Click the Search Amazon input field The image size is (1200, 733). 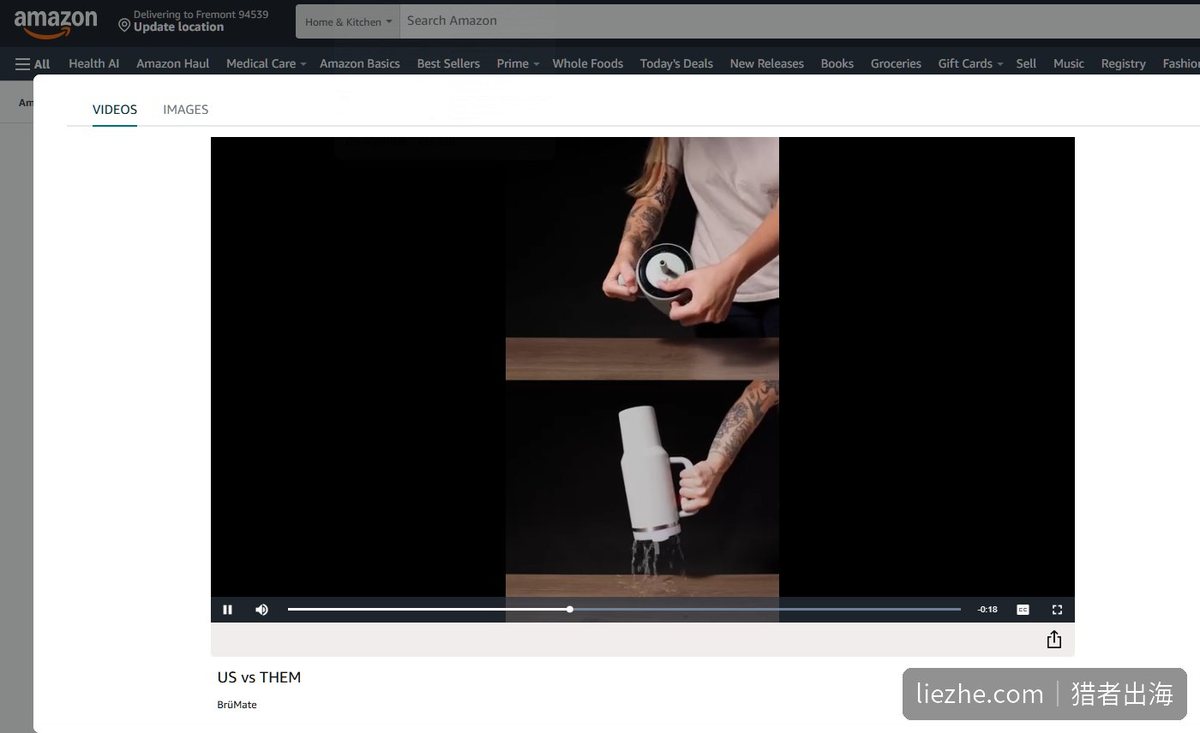coord(800,21)
